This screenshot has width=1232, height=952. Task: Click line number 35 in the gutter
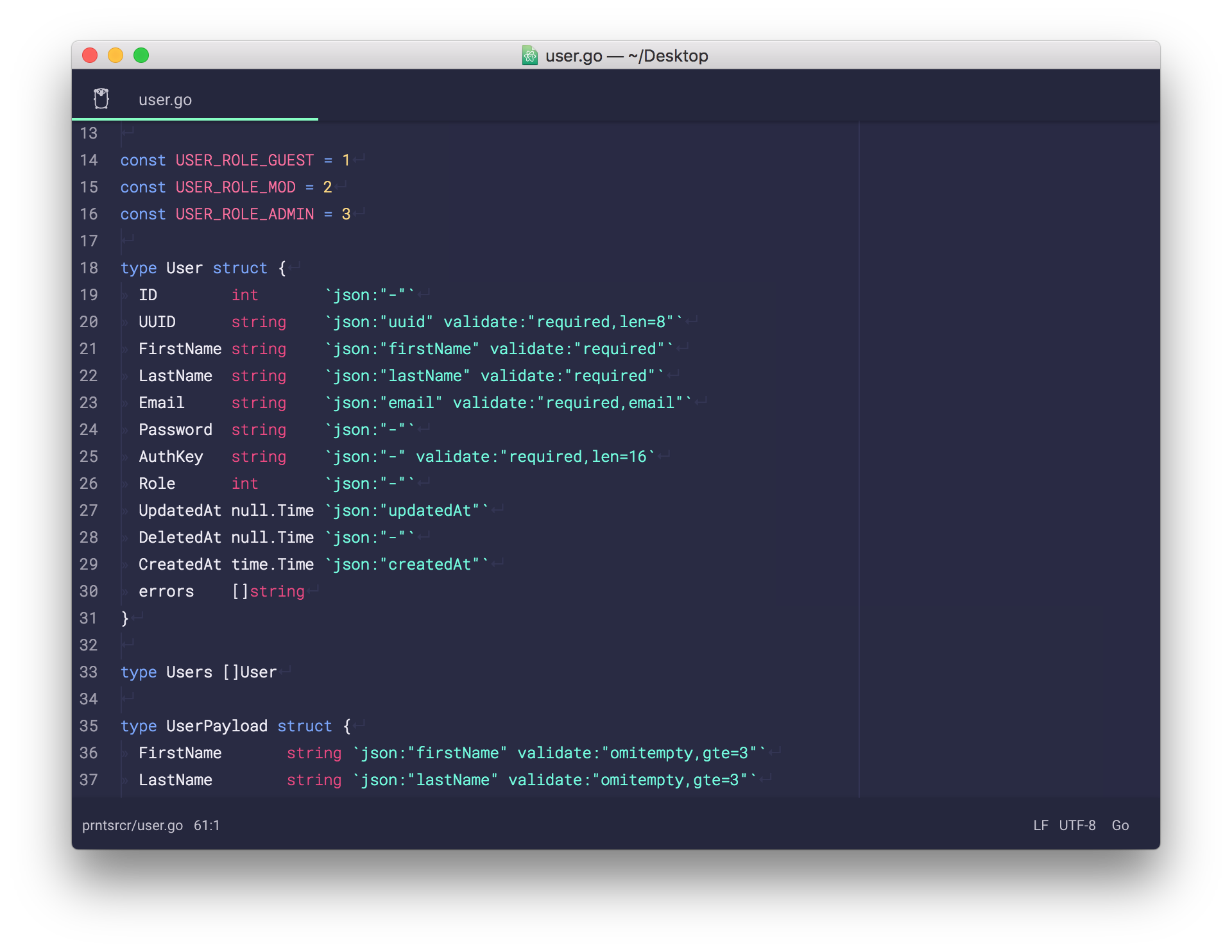89,726
